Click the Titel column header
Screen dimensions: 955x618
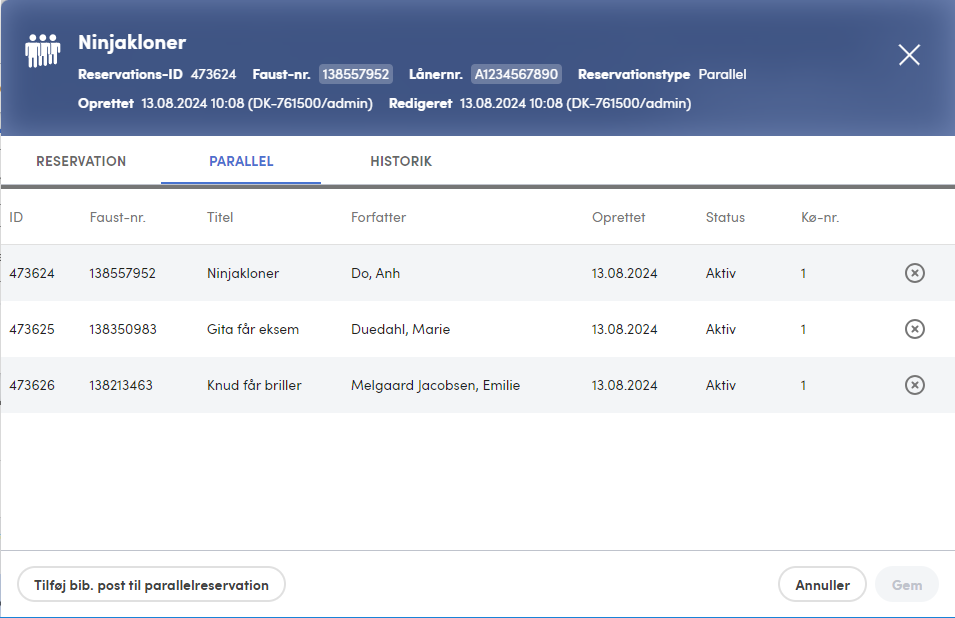pos(220,217)
